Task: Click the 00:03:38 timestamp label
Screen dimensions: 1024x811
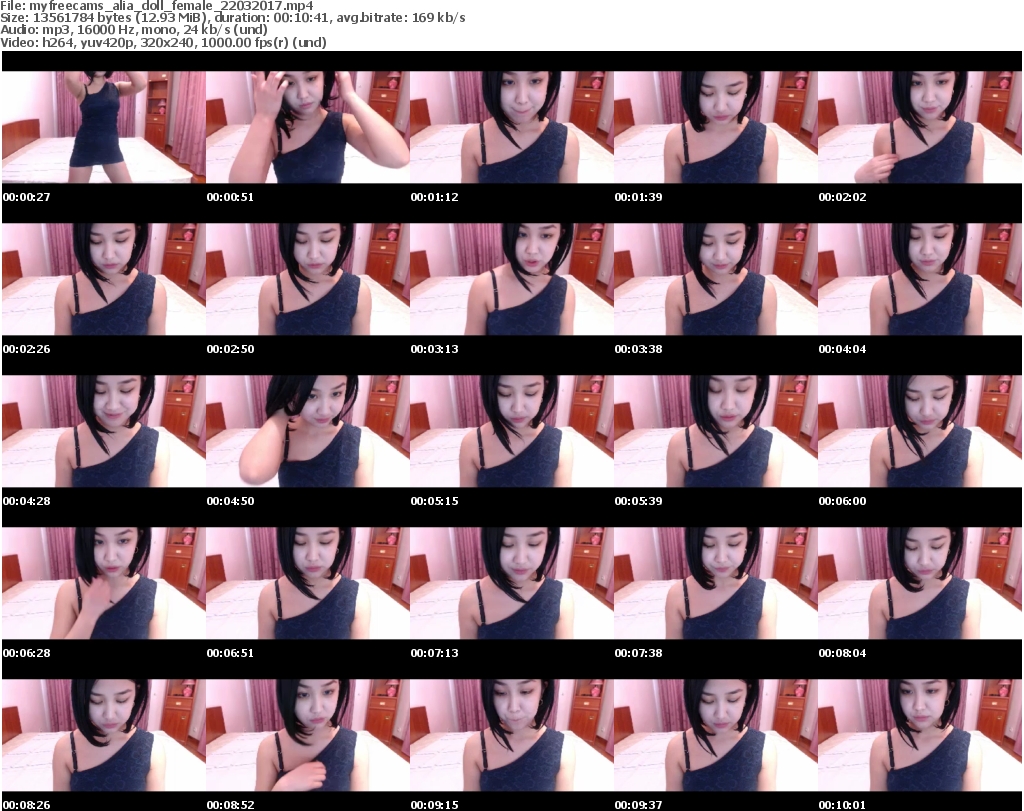Action: 639,349
